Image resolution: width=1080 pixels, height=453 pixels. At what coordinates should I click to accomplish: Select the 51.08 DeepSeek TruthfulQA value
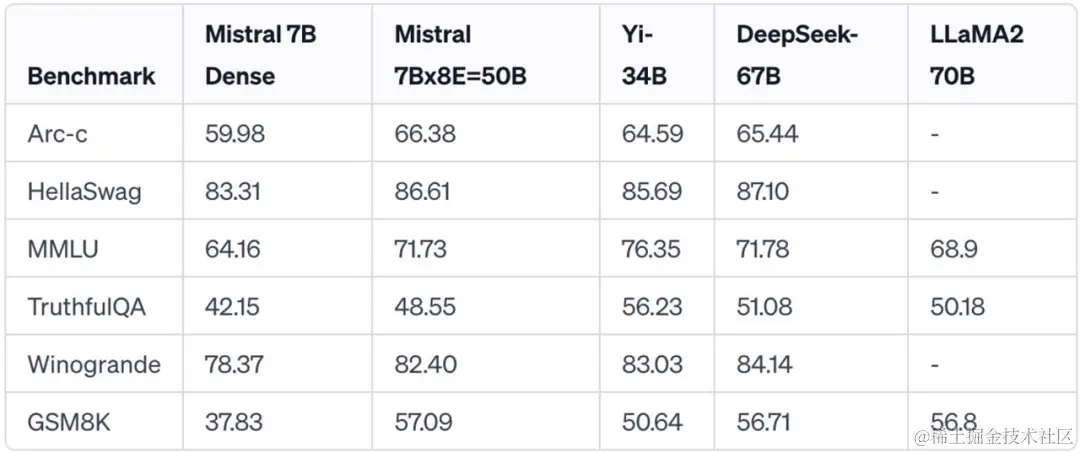point(767,307)
